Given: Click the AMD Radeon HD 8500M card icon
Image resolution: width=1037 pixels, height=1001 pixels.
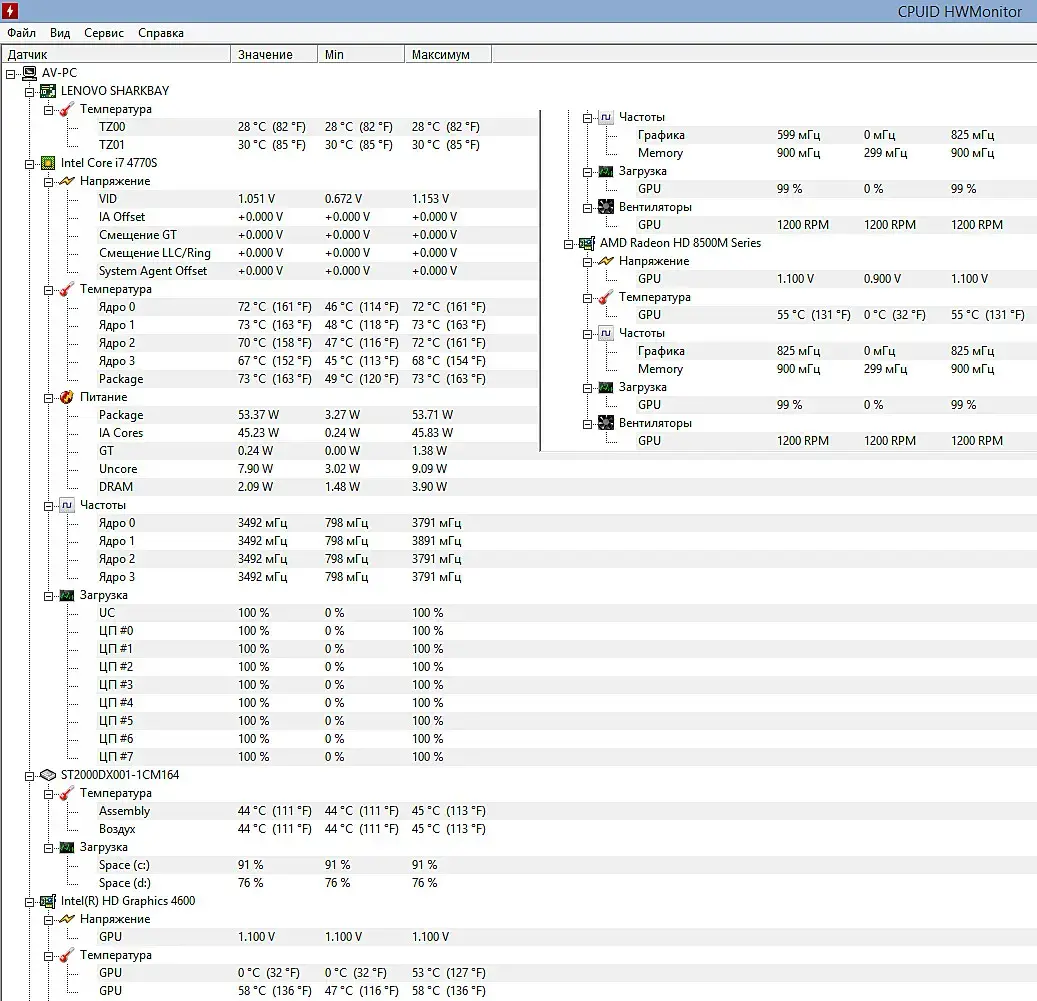Looking at the screenshot, I should (x=587, y=243).
